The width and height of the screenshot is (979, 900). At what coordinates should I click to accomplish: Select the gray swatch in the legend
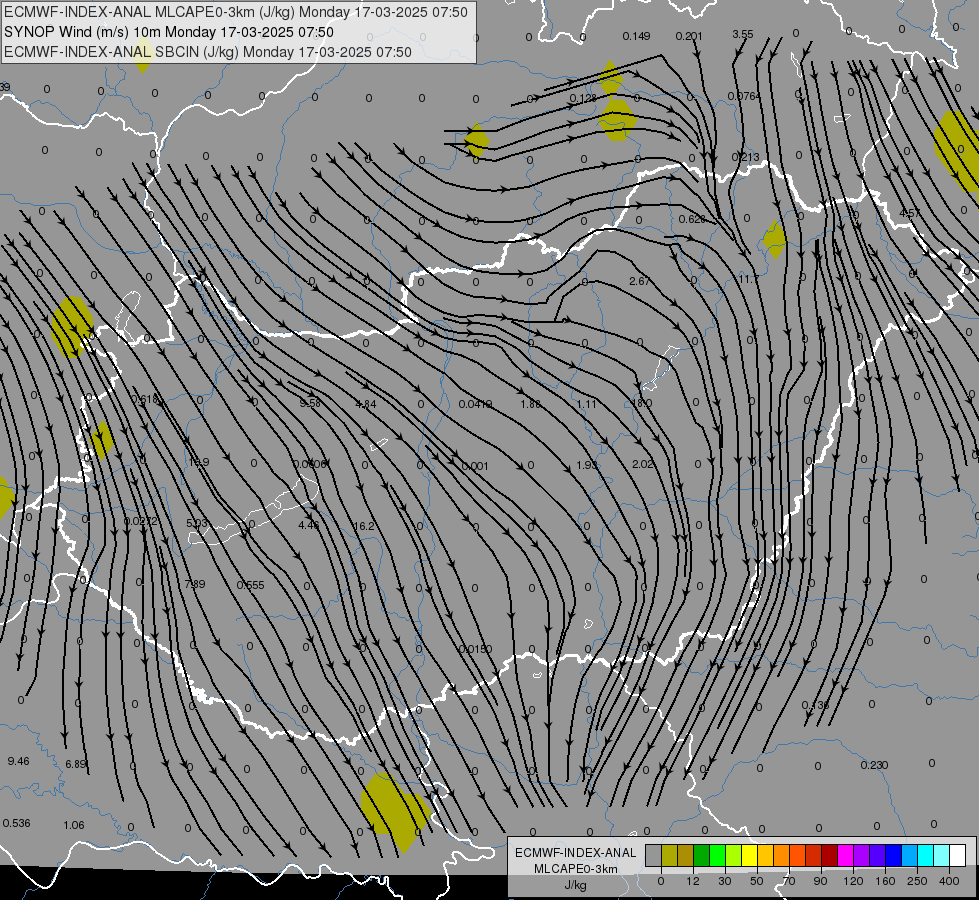[x=653, y=855]
